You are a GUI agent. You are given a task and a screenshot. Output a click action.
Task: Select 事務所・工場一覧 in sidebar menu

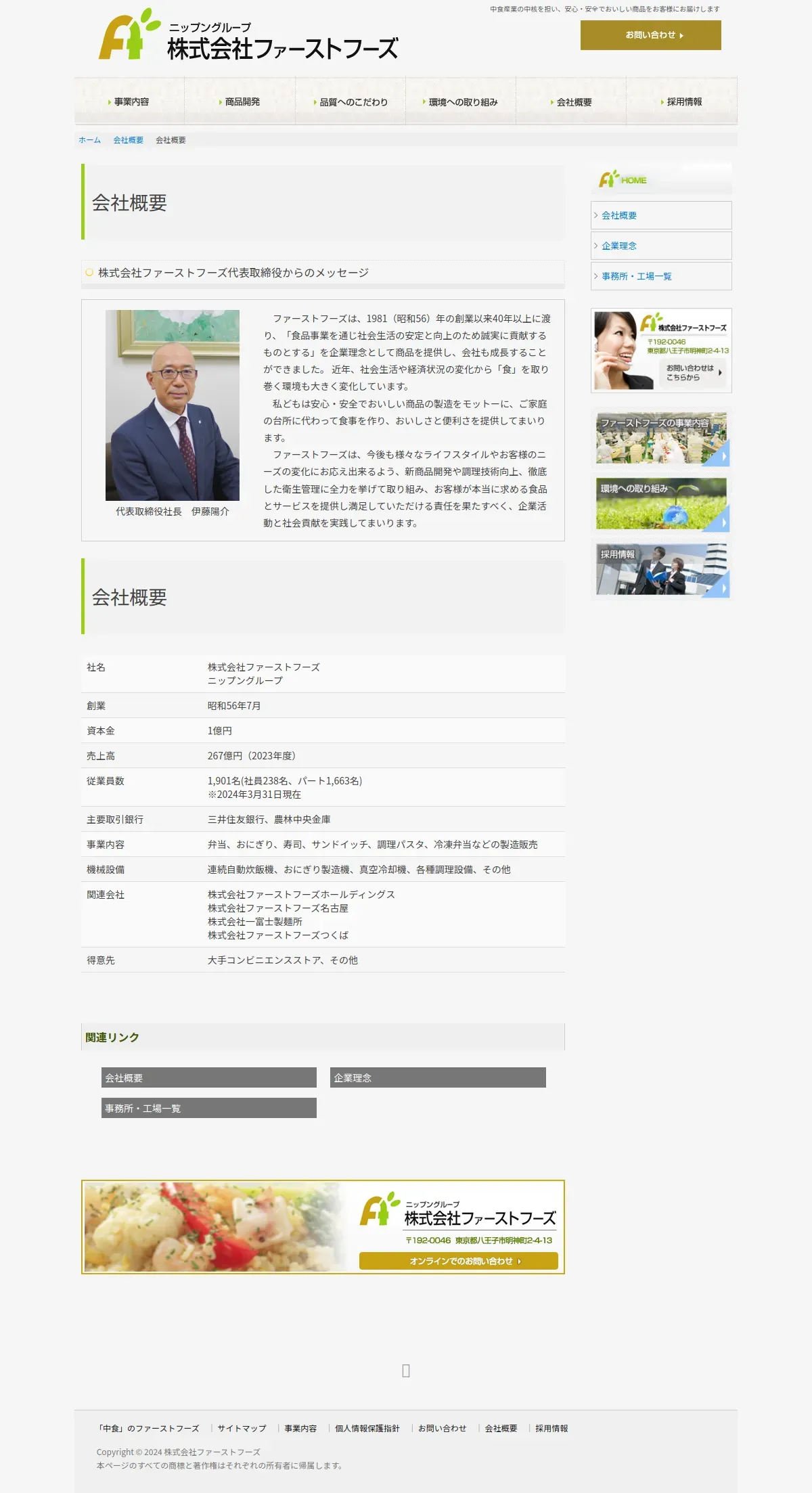661,276
